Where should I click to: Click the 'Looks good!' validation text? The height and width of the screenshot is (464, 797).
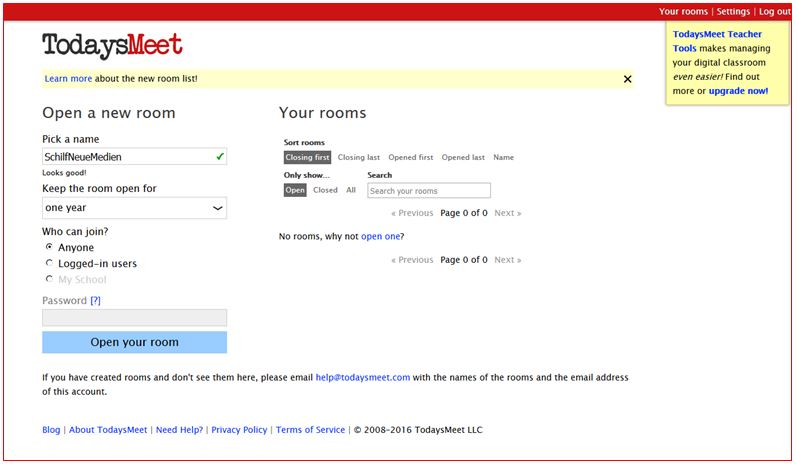[64, 173]
